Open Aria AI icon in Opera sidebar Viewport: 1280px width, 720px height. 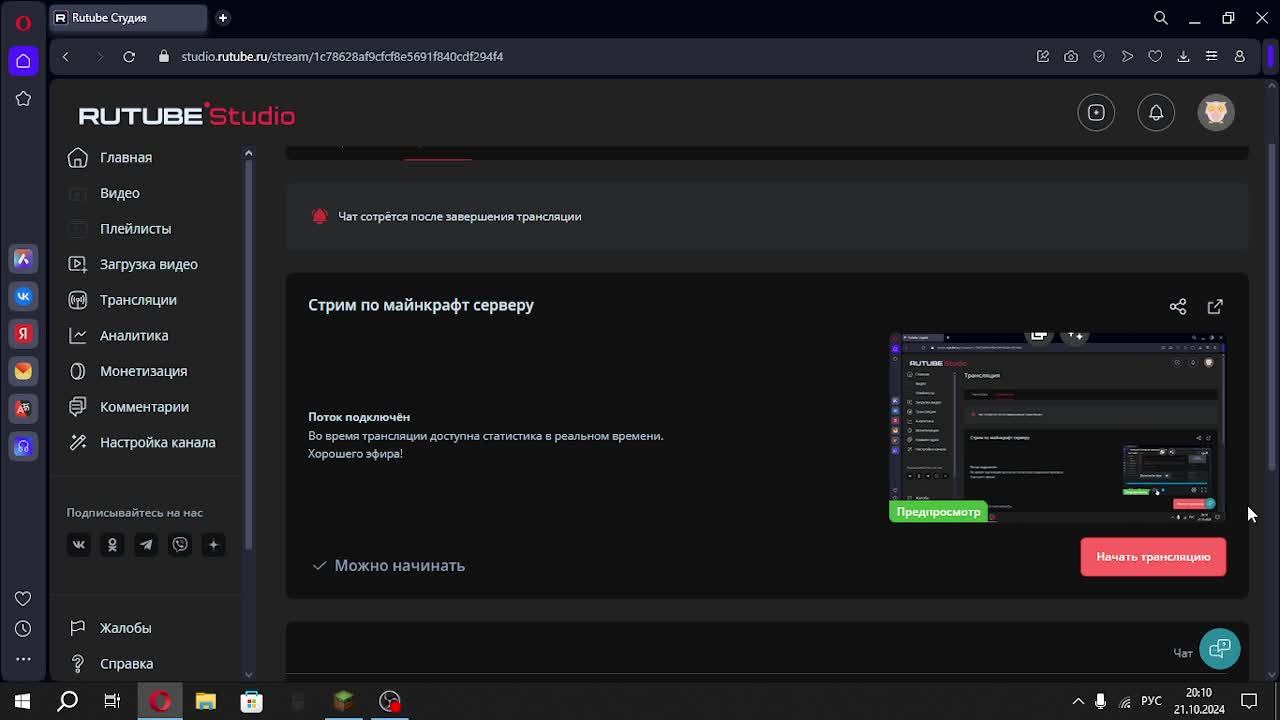click(23, 259)
